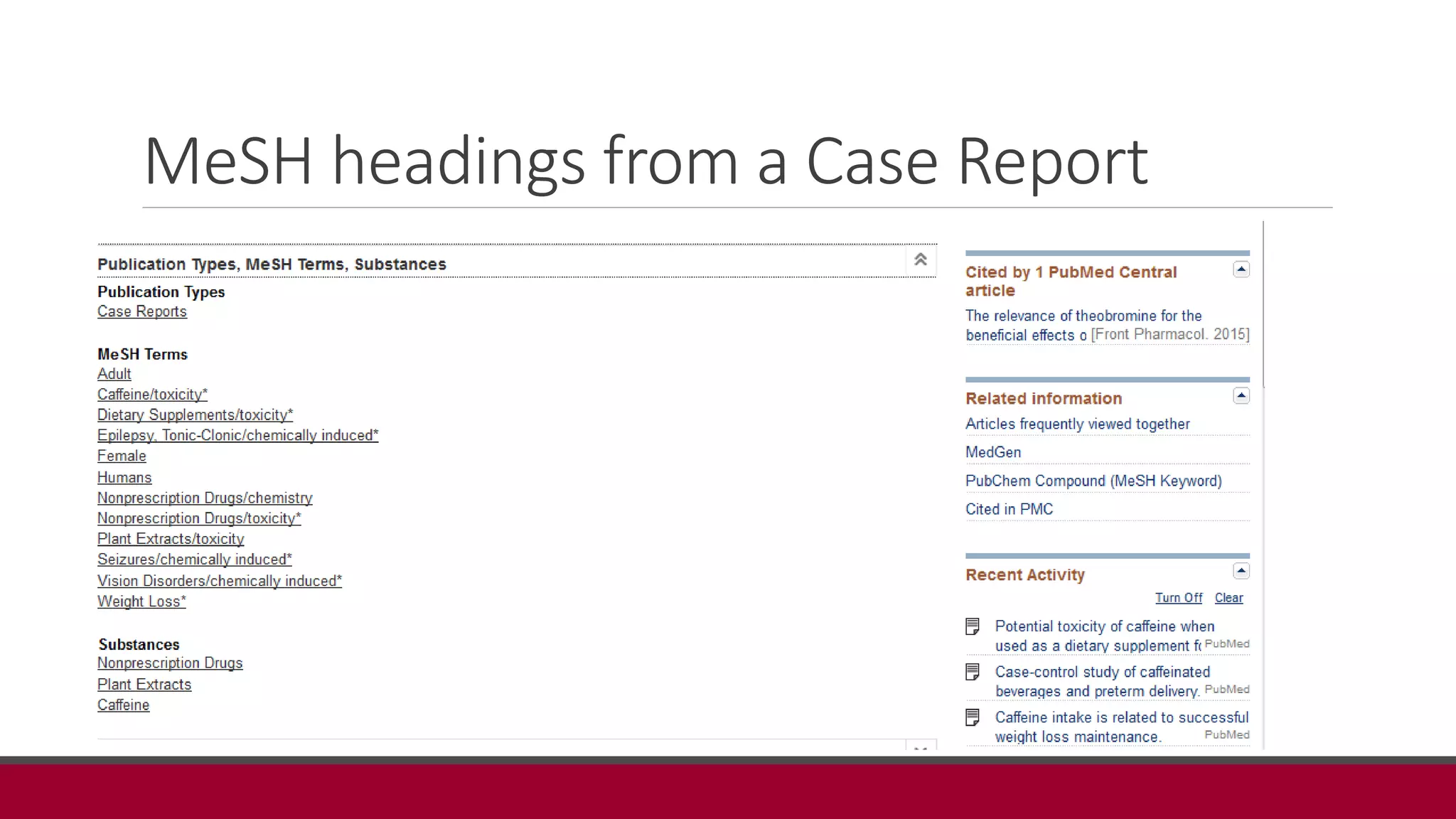Open the Cited in PMC link
This screenshot has height=819, width=1456.
click(x=1009, y=510)
